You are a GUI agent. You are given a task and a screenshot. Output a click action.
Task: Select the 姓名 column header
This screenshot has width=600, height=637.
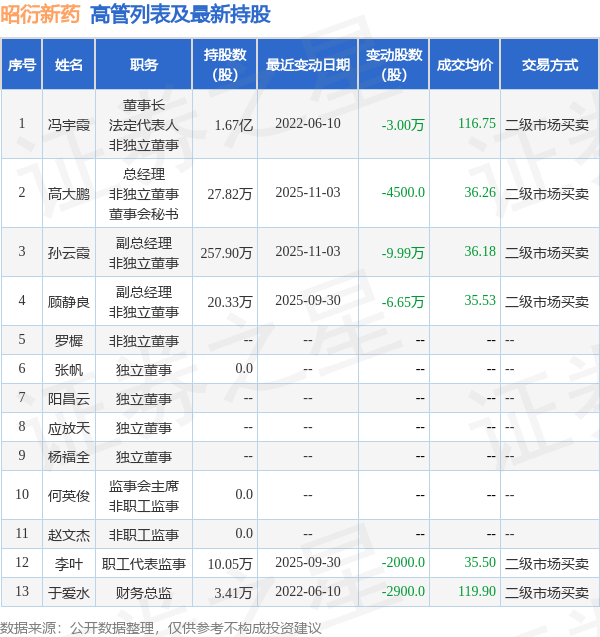pos(69,65)
